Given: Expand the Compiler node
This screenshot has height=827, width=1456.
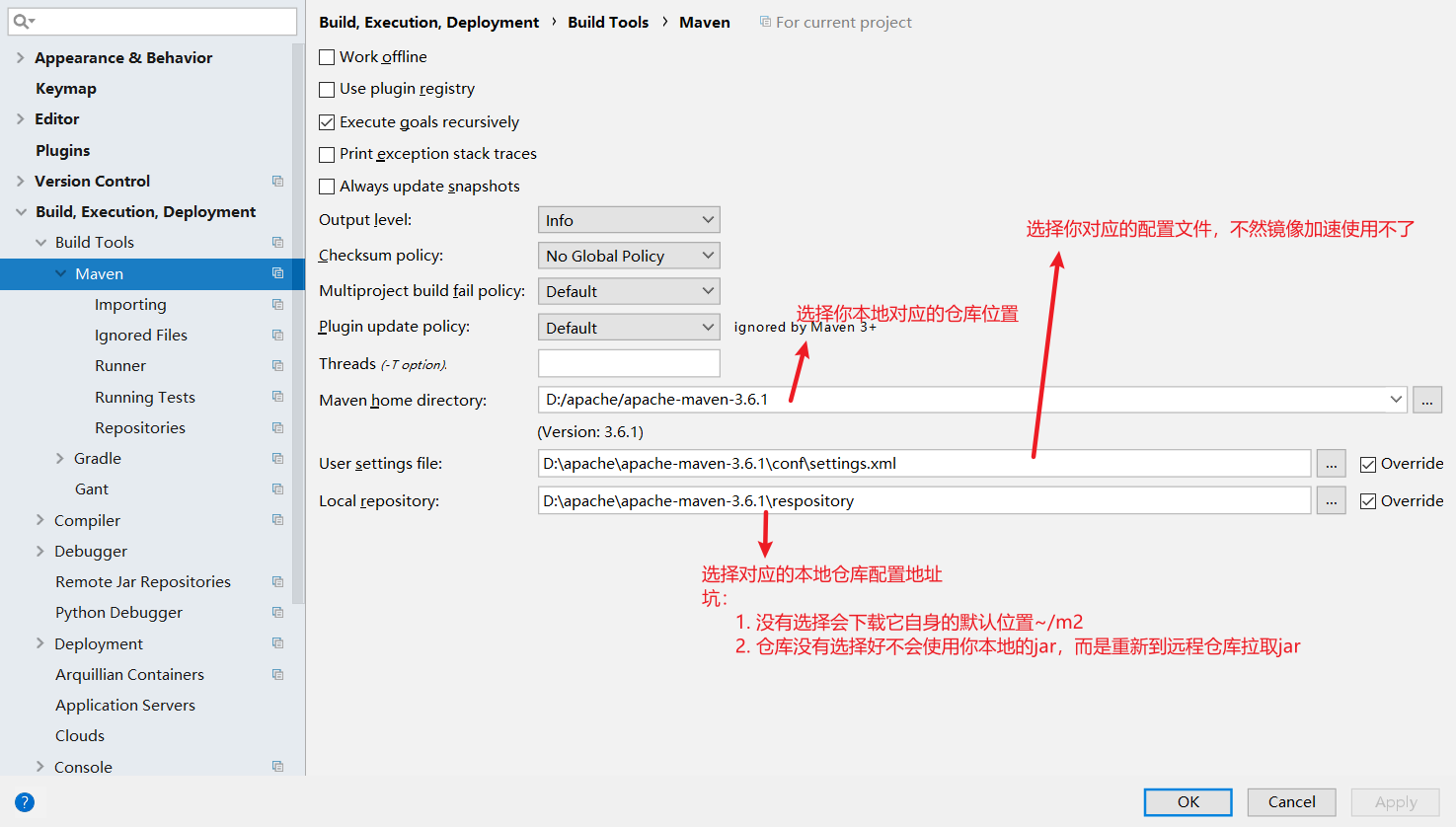Looking at the screenshot, I should (39, 520).
